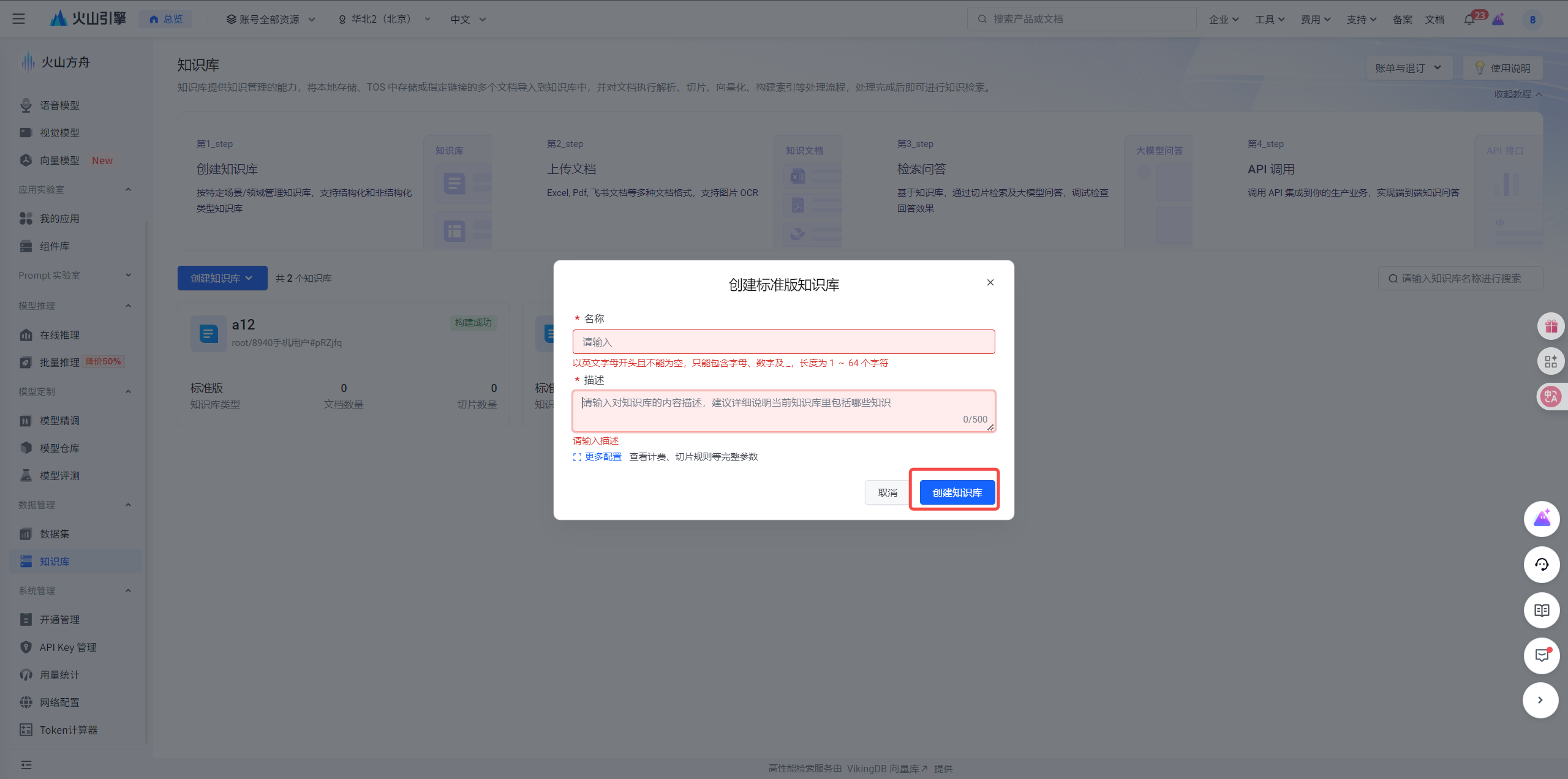Open 费用 menu
This screenshot has height=779, width=1568.
[1316, 20]
